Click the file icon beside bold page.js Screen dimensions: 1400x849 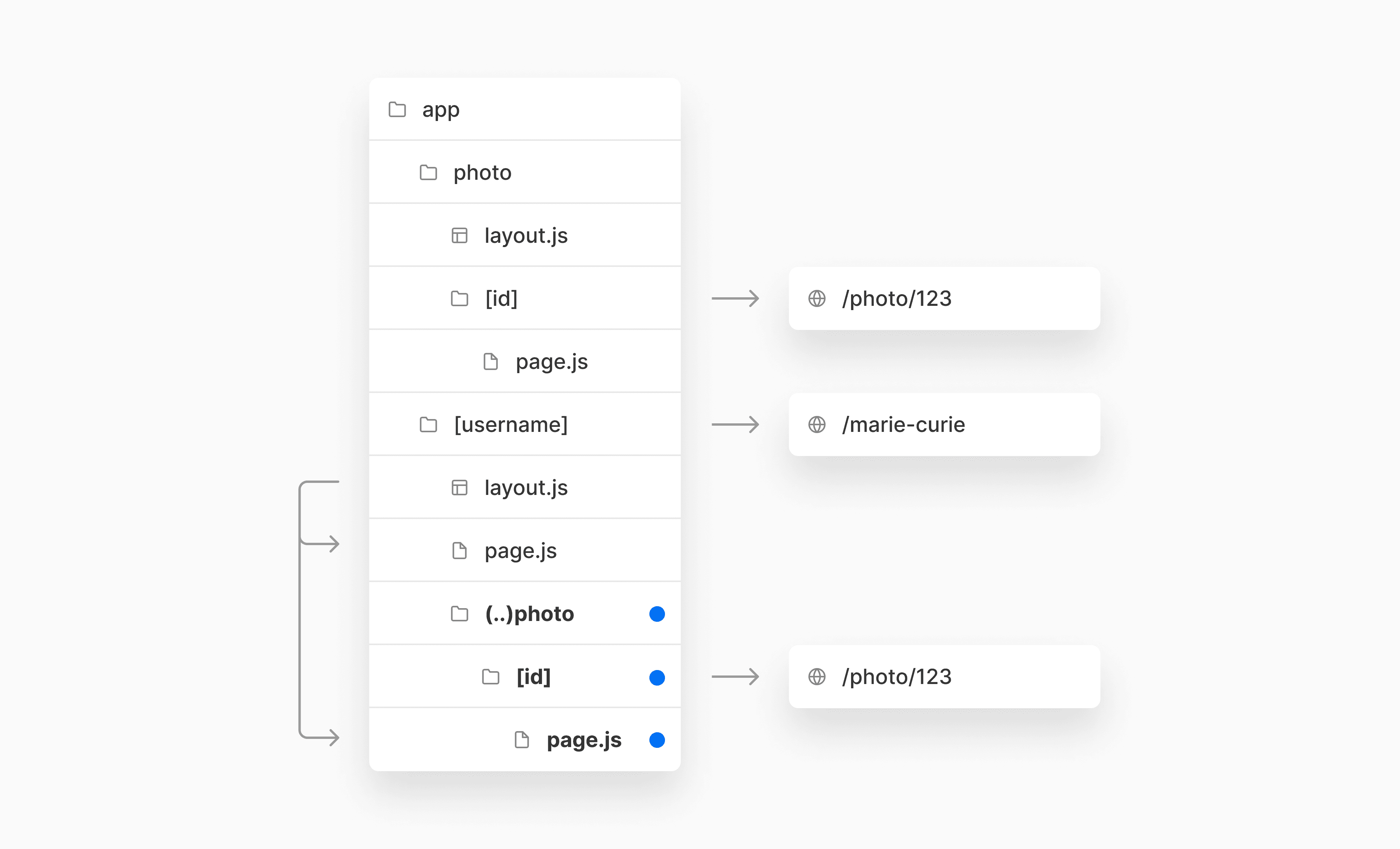pos(522,740)
